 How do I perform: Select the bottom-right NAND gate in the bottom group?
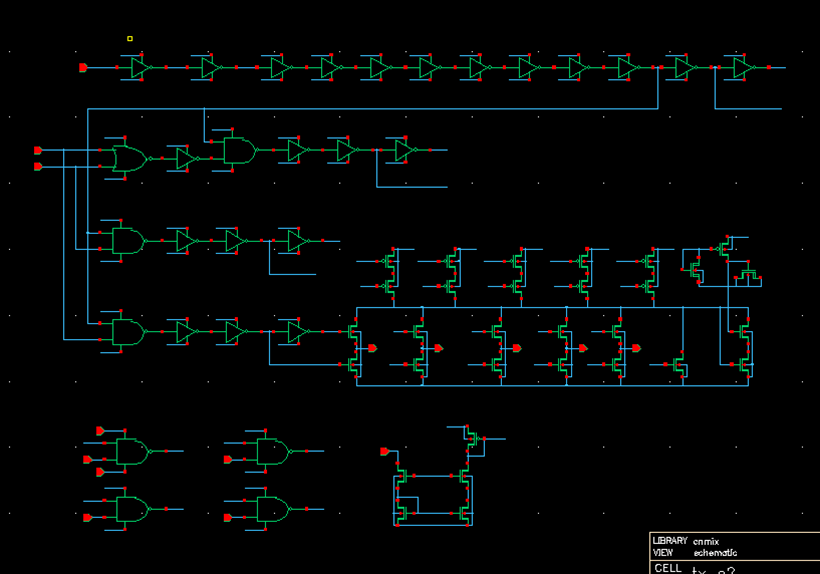click(269, 509)
